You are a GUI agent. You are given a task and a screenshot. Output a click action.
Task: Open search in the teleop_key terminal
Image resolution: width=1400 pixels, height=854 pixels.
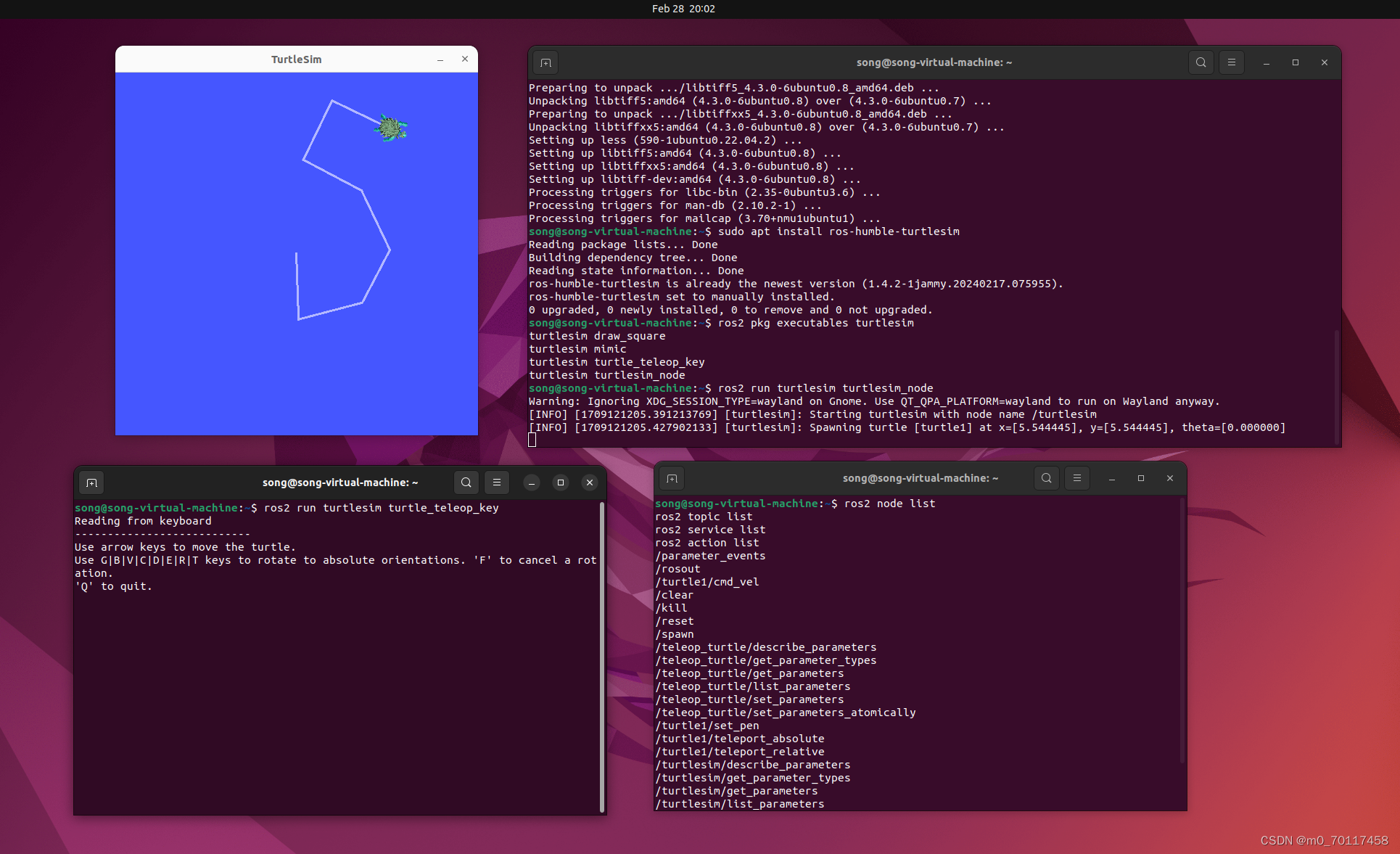click(466, 483)
